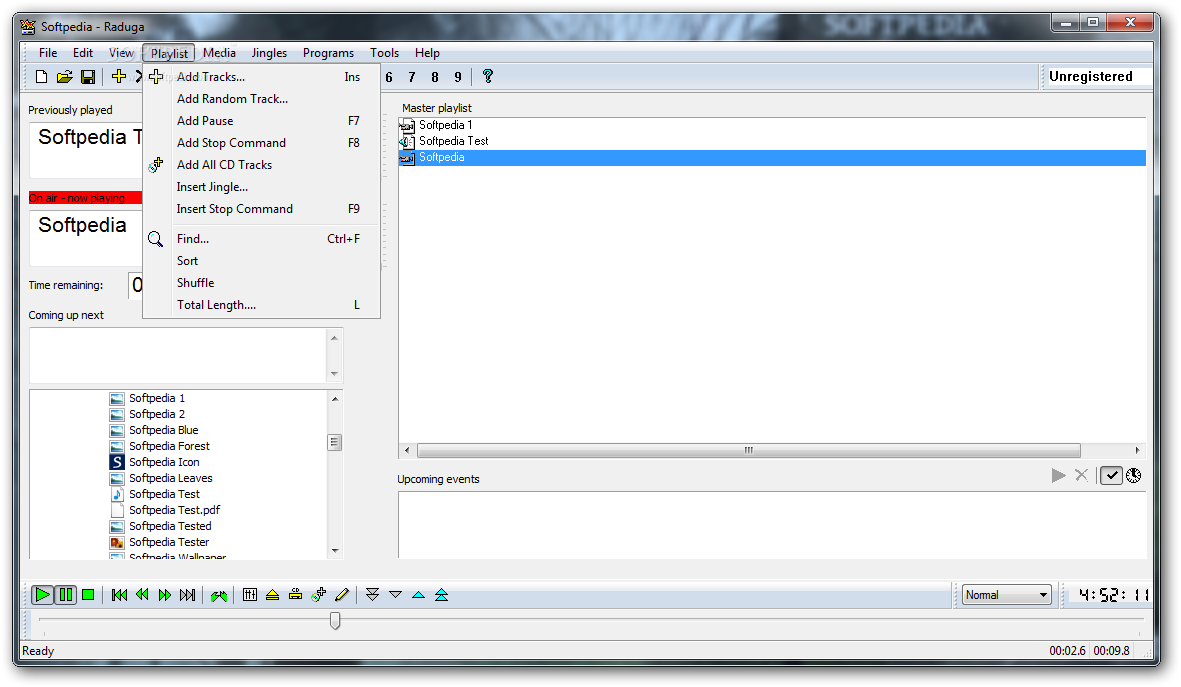Click the Open folder toolbar icon

pyautogui.click(x=65, y=76)
